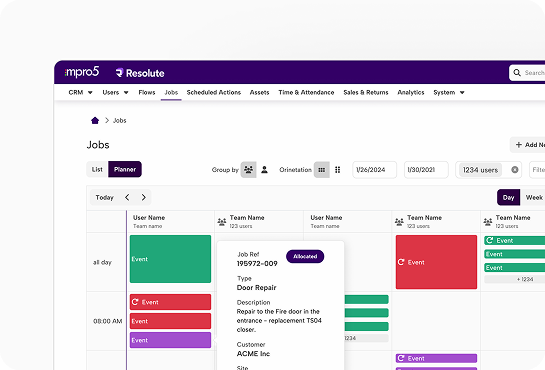Open the Flows menu
This screenshot has width=545, height=370.
[x=147, y=92]
